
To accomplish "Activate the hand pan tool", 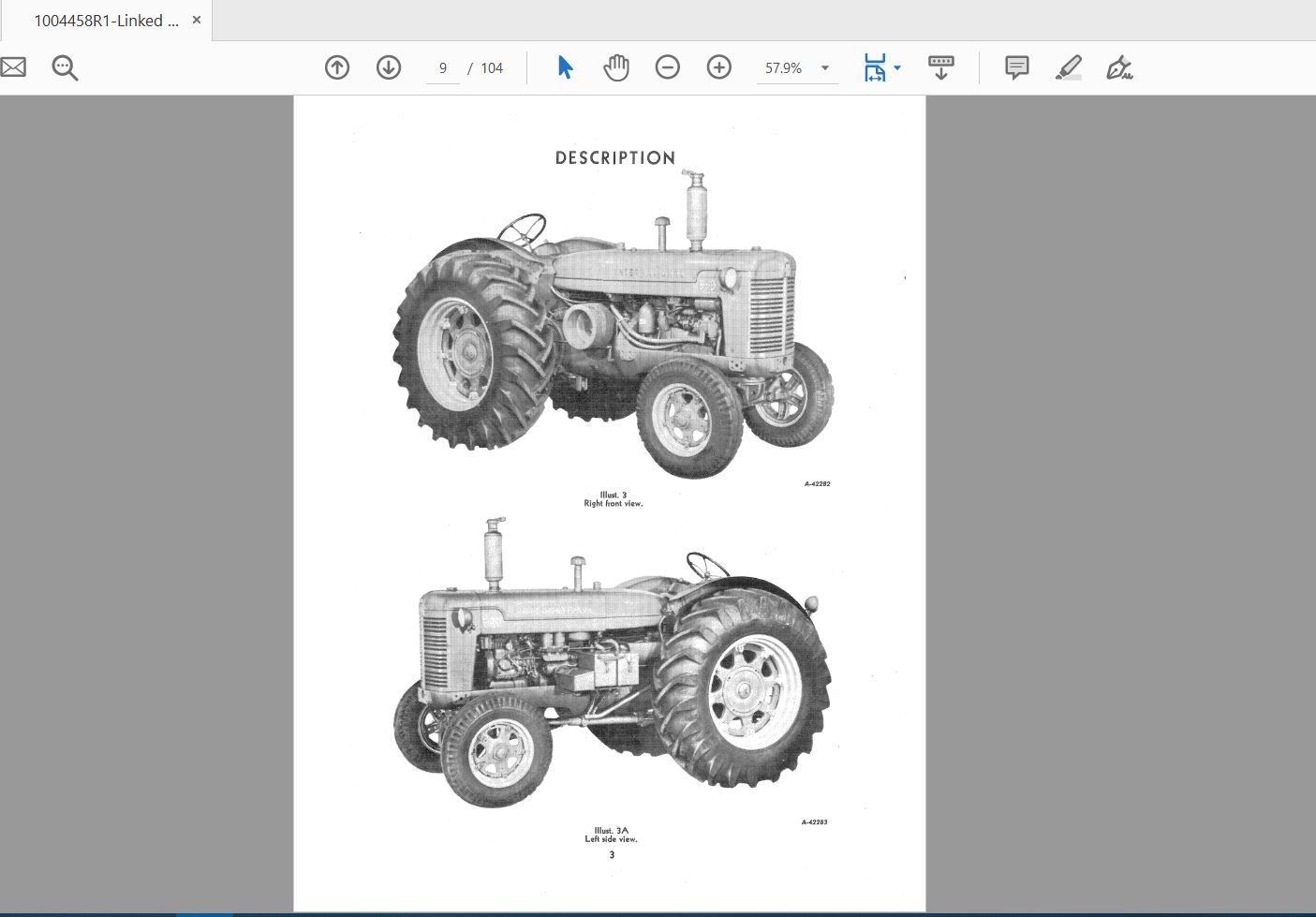I will pyautogui.click(x=616, y=67).
